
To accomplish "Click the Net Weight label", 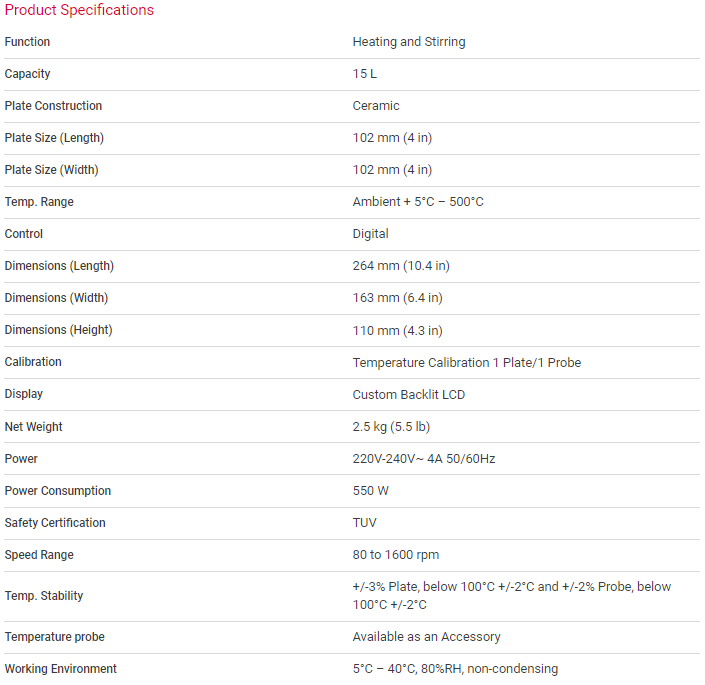I will point(34,427).
